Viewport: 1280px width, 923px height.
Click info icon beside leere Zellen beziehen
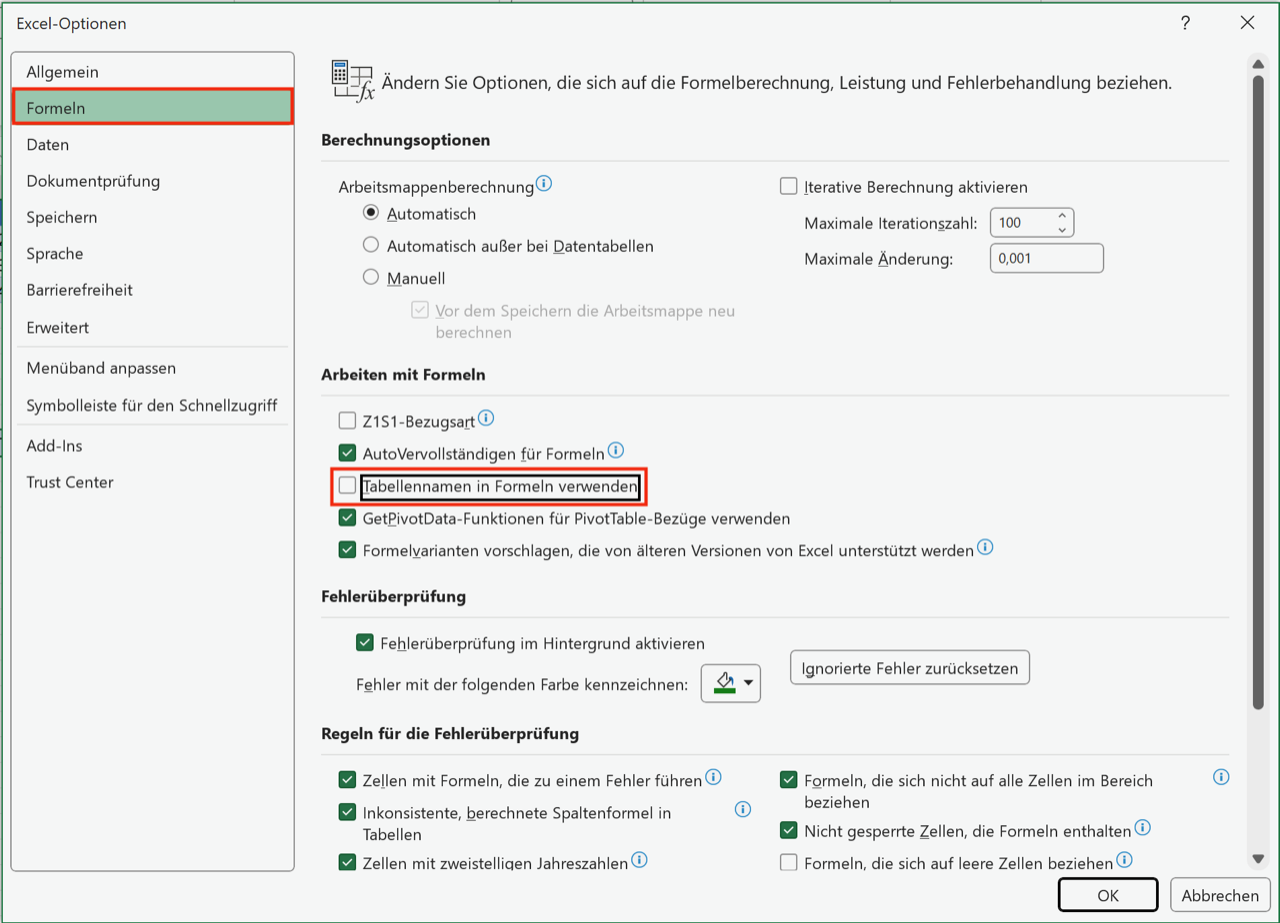1124,860
